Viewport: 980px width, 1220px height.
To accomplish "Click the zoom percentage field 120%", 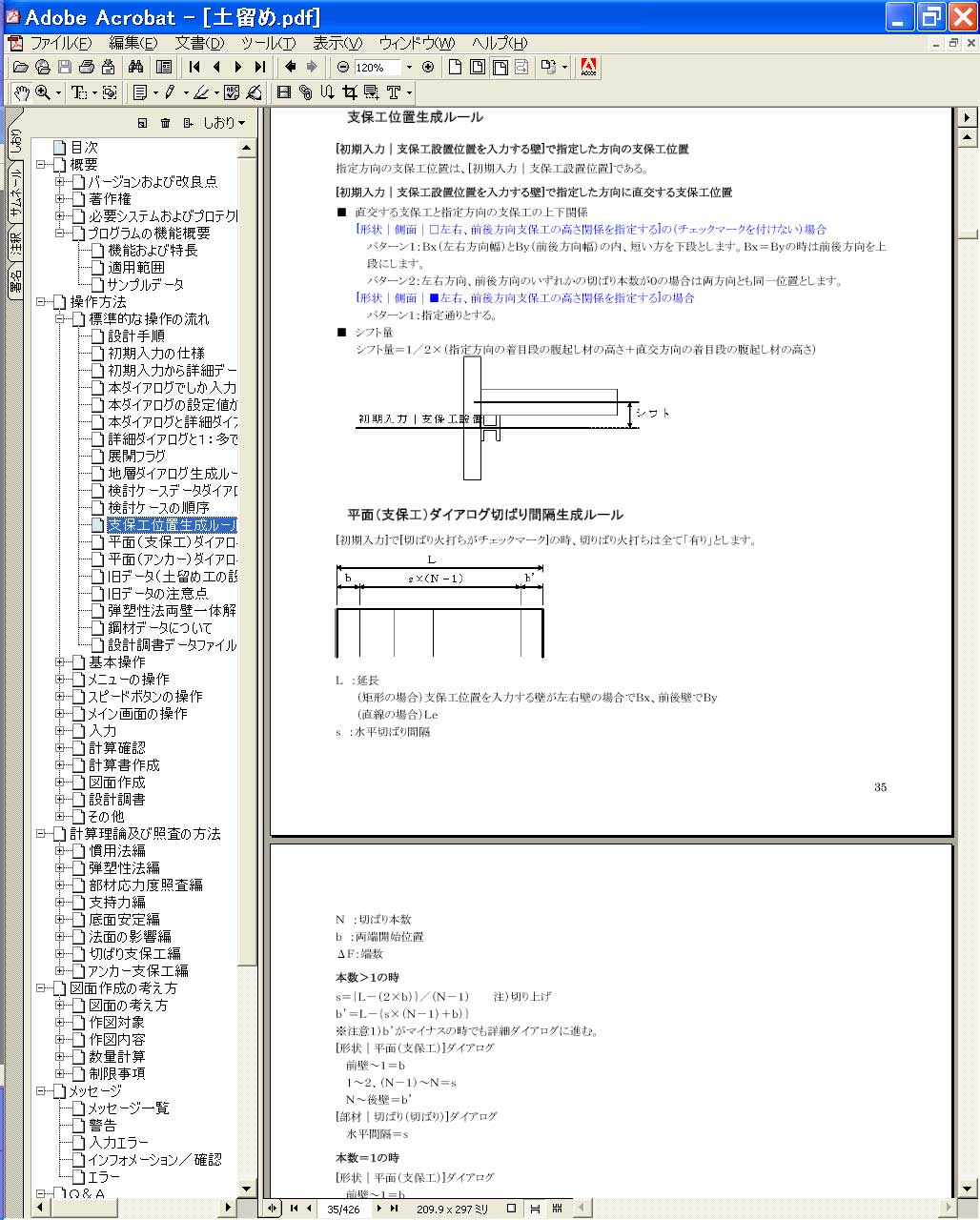I will [x=378, y=68].
